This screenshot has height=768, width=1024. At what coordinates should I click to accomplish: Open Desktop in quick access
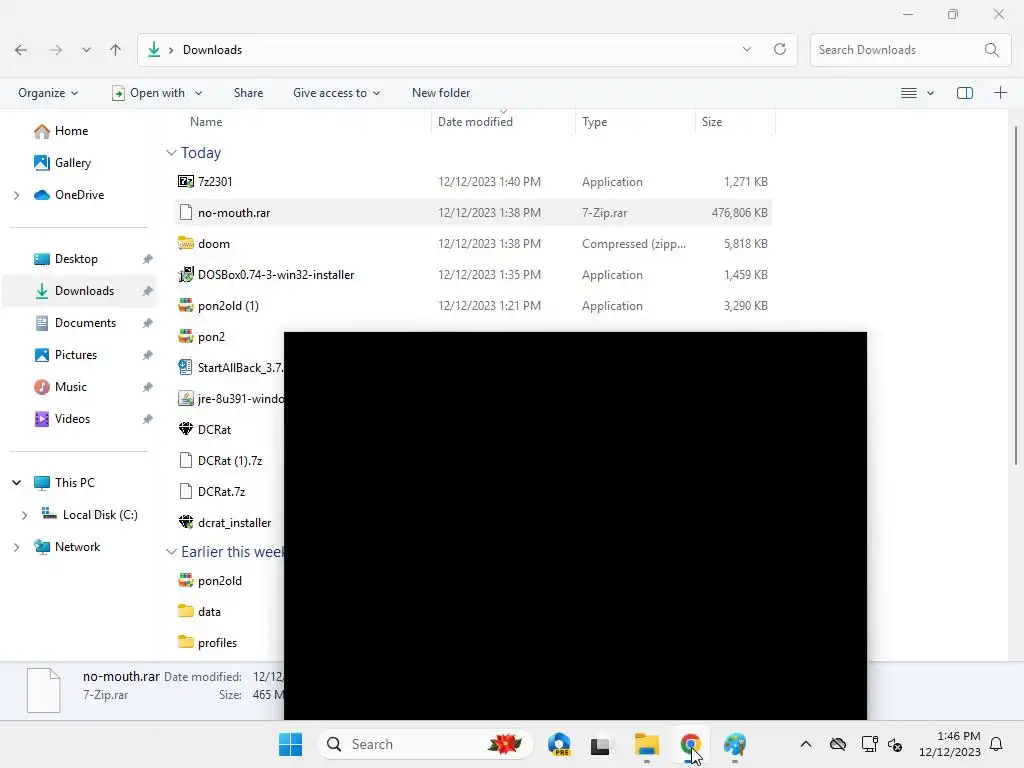65,259
